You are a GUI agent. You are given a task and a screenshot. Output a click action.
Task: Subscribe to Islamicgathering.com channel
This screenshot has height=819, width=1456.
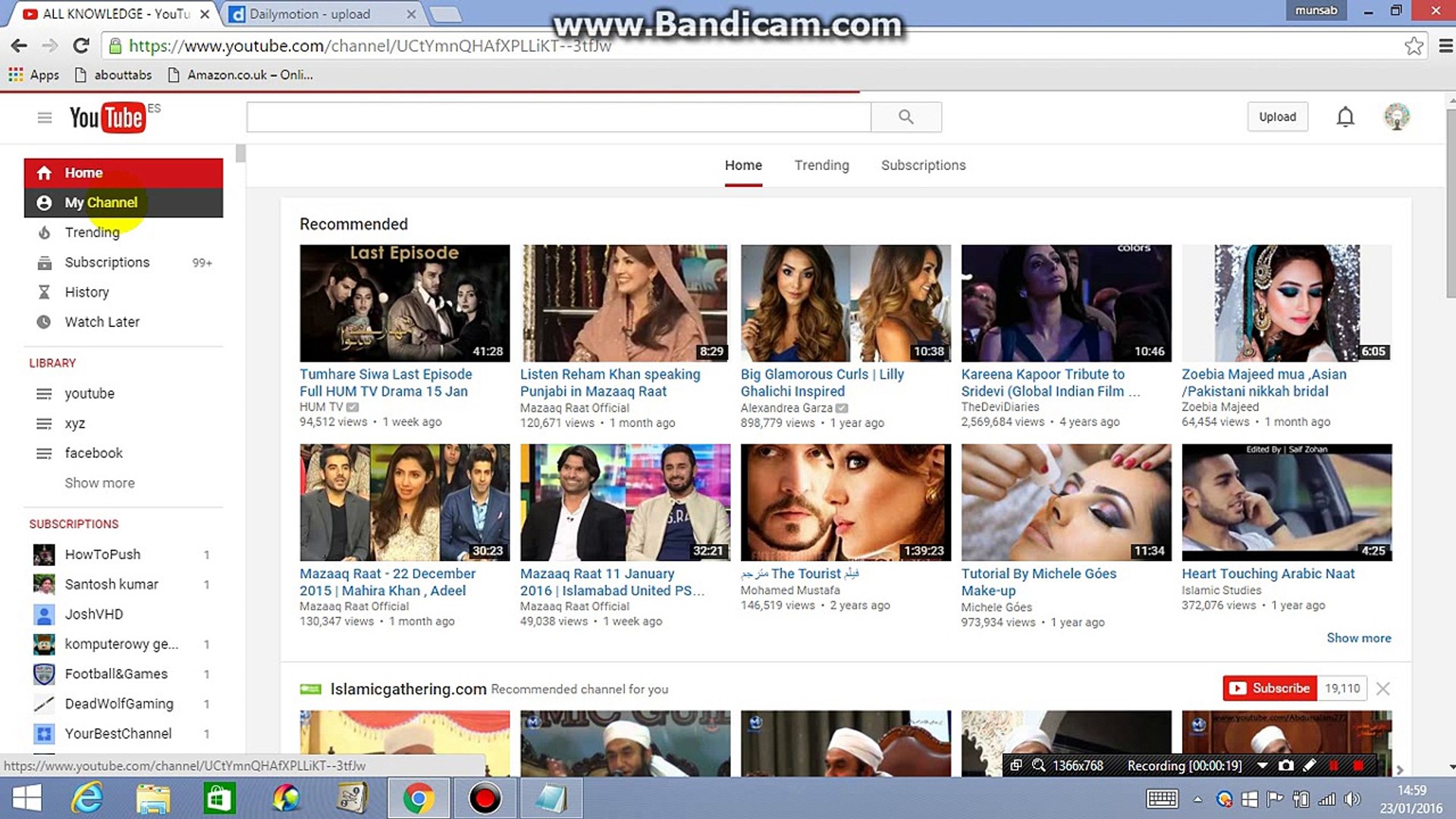pyautogui.click(x=1270, y=688)
